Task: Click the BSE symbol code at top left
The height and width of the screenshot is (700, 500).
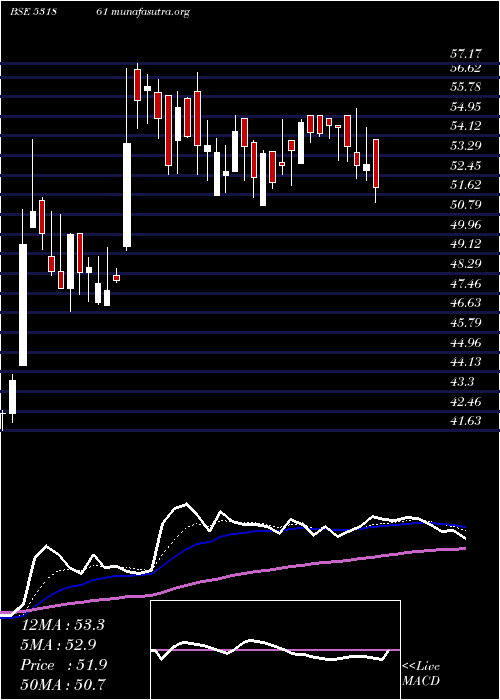Action: click(33, 12)
